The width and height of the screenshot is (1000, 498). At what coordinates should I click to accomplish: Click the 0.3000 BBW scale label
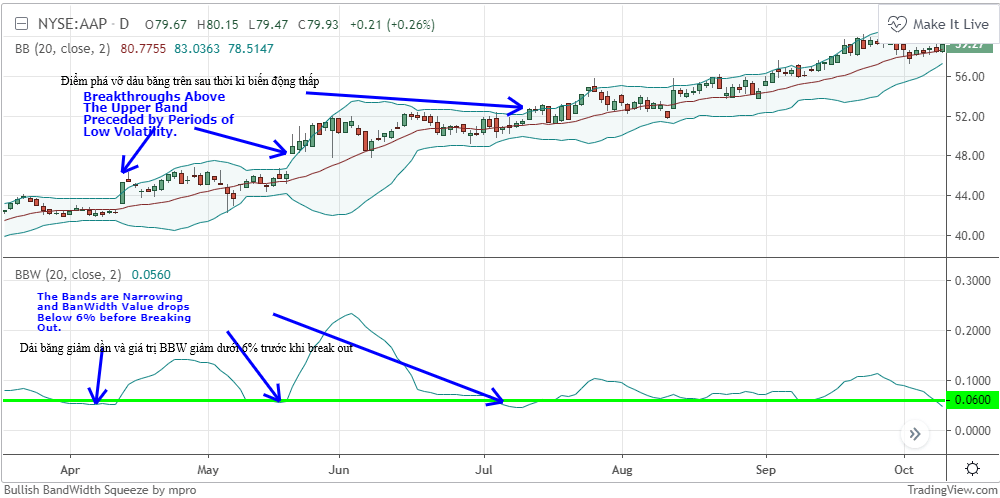pyautogui.click(x=971, y=280)
